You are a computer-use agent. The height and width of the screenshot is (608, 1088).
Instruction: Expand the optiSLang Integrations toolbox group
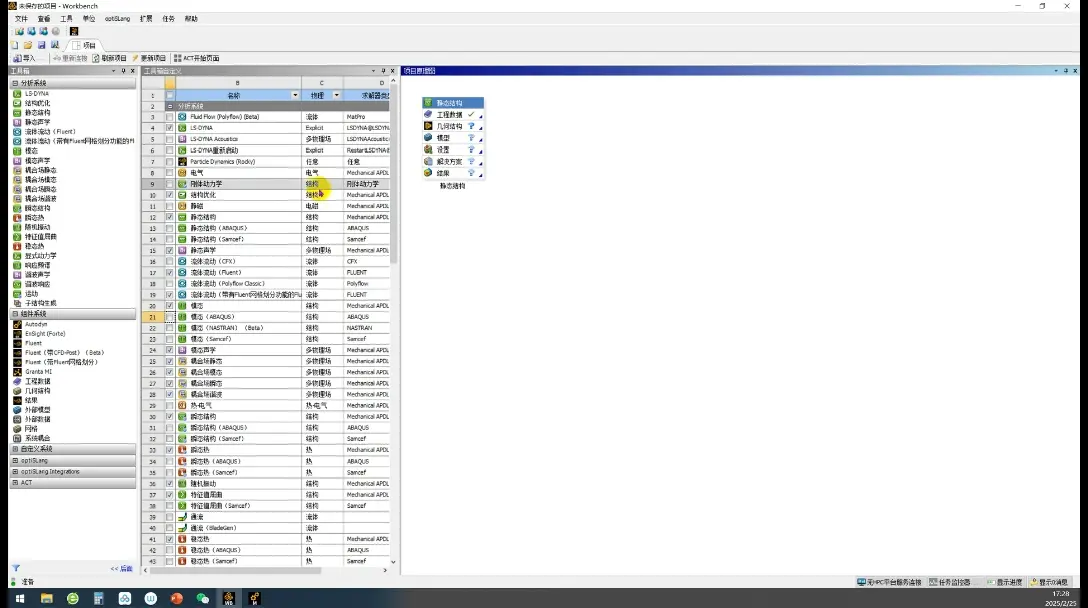(15, 471)
